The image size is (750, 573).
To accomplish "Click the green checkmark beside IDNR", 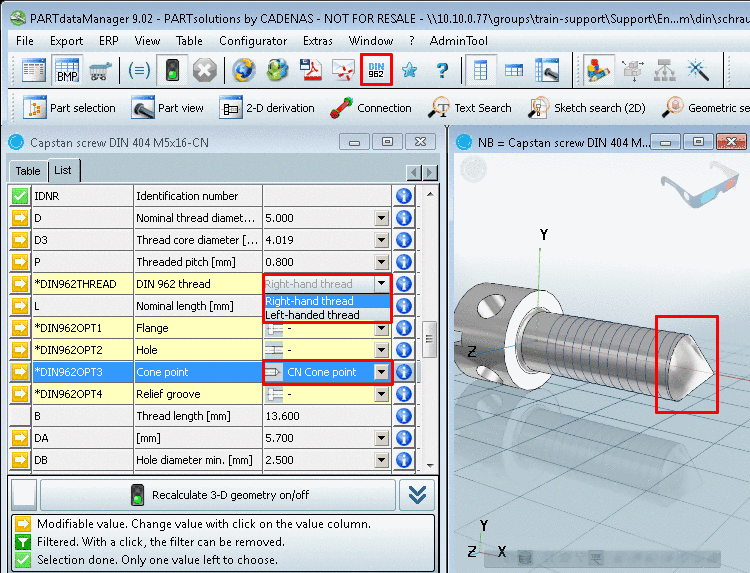I will (x=20, y=196).
